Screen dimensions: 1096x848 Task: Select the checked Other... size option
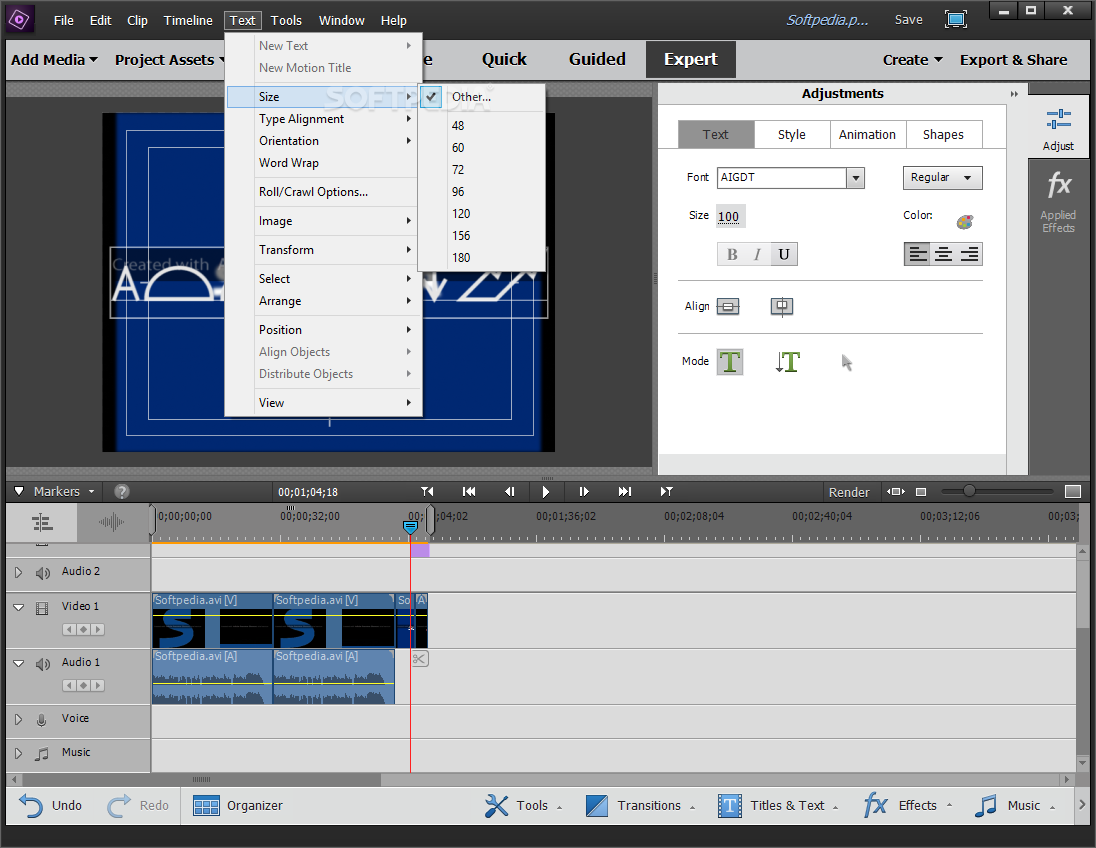point(481,96)
